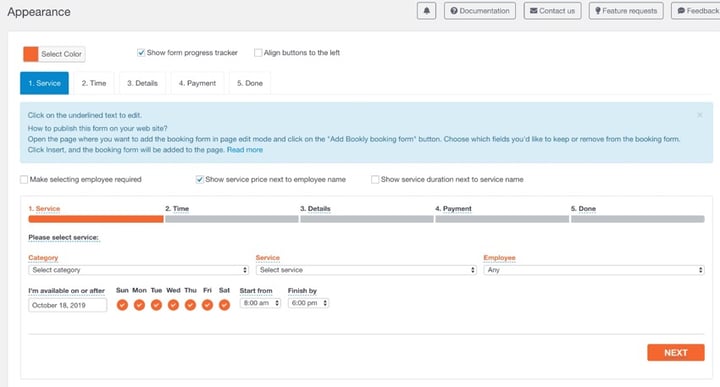Toggle the Thu day checkmark
The image size is (720, 387).
coord(190,305)
